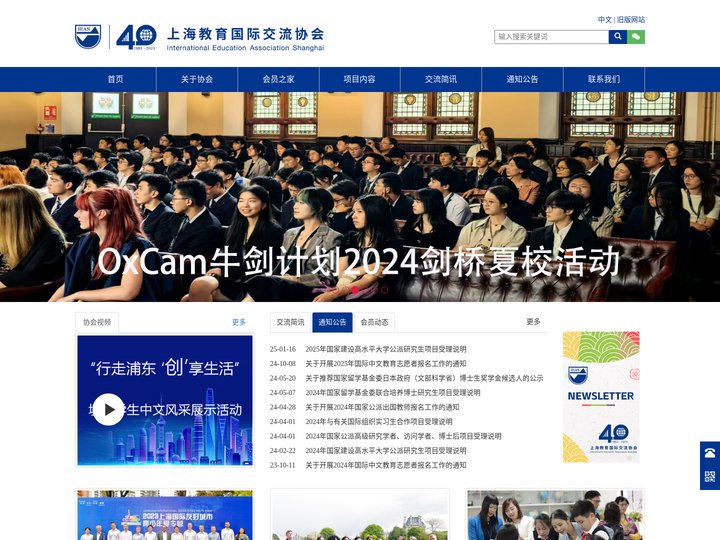The height and width of the screenshot is (540, 720).
Task: Click the 24-04-28 date entry
Action: pos(283,407)
